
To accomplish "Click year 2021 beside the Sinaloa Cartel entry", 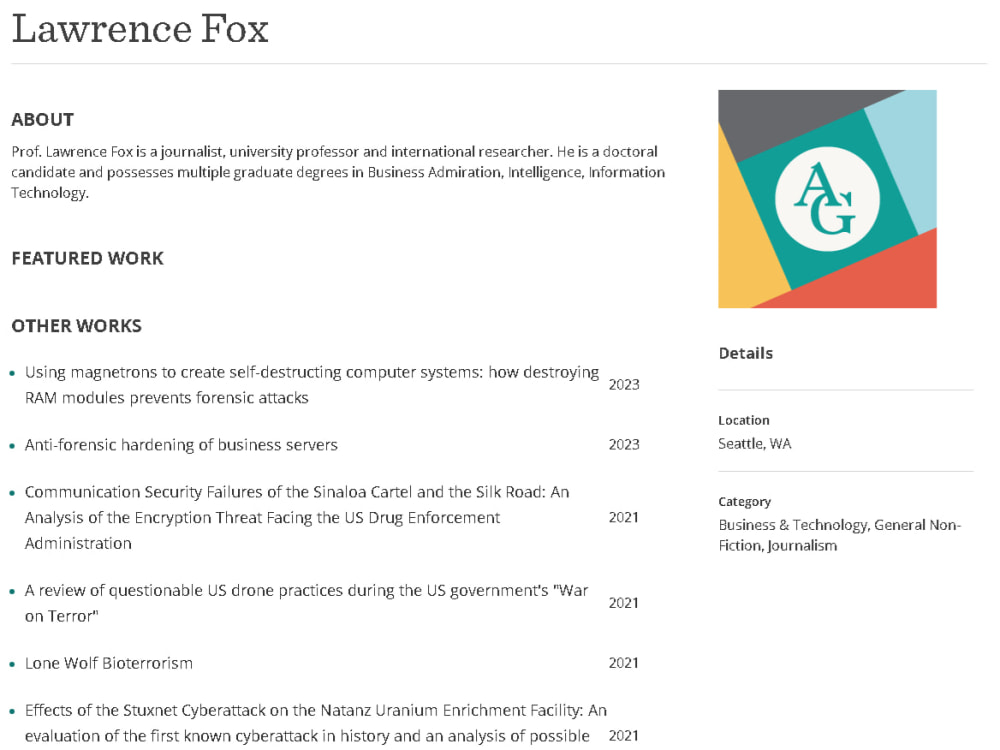I will [x=624, y=517].
